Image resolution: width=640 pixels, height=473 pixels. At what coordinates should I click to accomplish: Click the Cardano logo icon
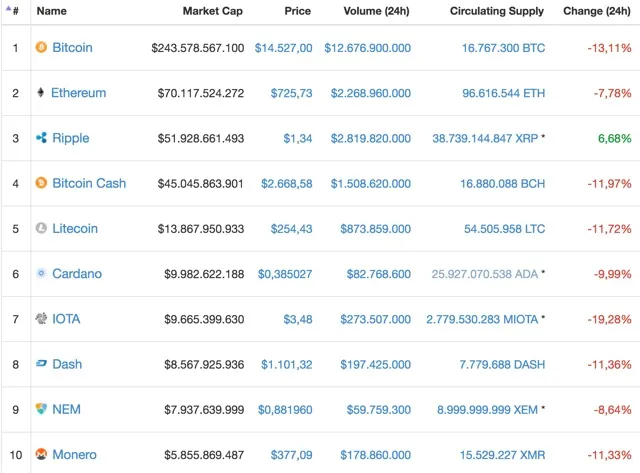pos(41,273)
